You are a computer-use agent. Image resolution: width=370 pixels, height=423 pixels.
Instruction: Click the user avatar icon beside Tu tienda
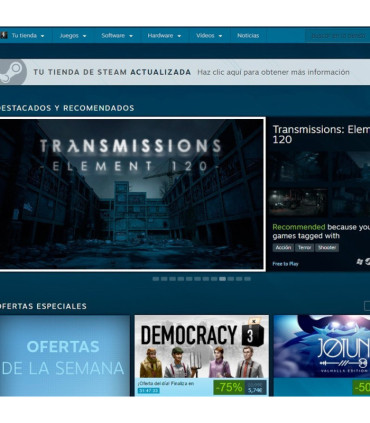(x=3, y=35)
